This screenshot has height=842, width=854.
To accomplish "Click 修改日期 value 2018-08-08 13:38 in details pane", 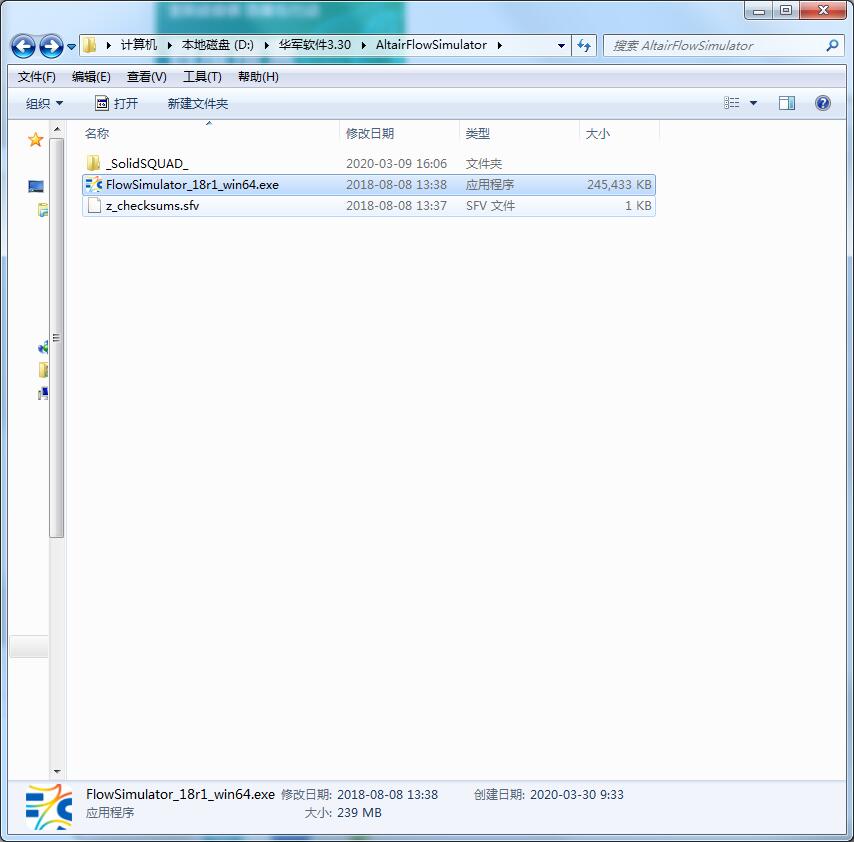I will [387, 795].
